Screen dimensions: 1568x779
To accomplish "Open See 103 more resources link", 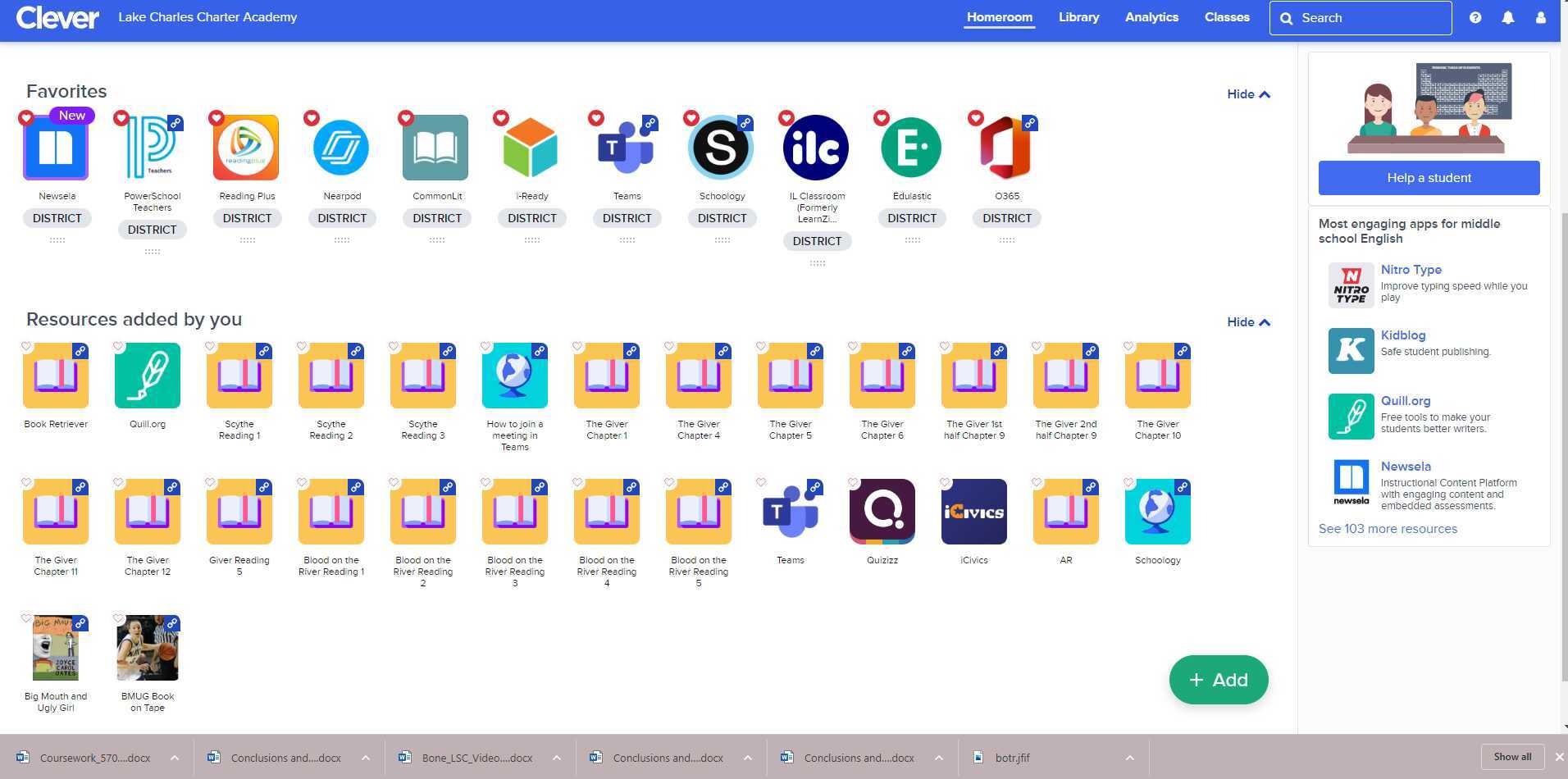I will click(x=1388, y=528).
